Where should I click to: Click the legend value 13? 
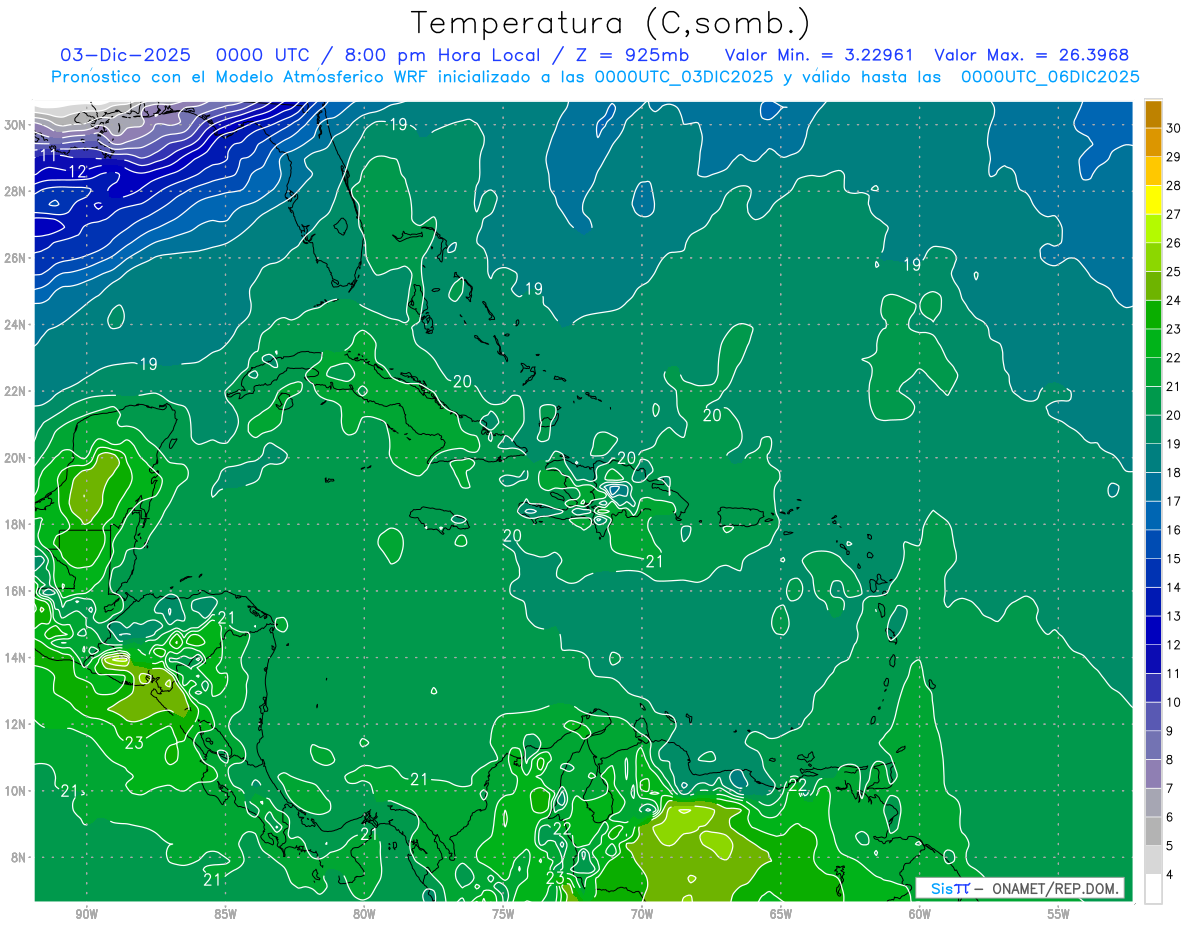[1174, 616]
